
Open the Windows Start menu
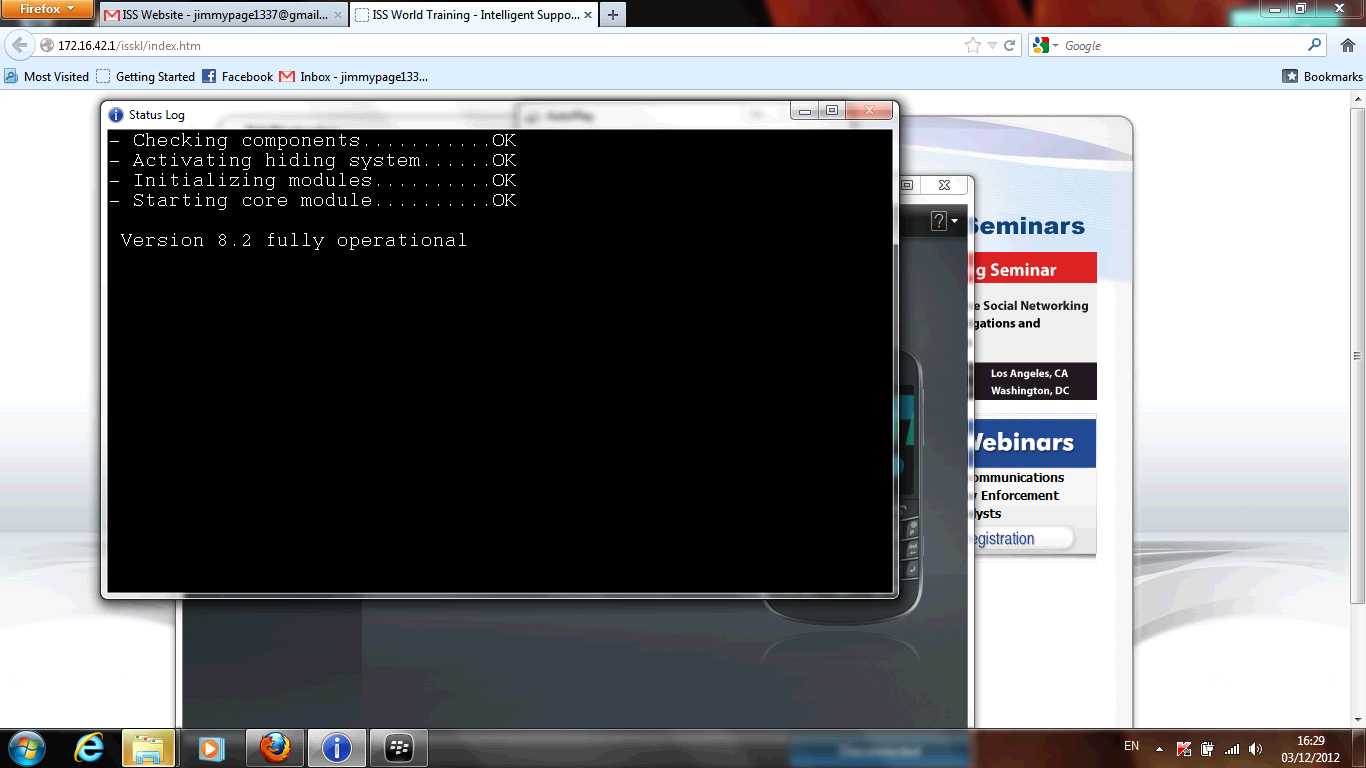(x=26, y=747)
